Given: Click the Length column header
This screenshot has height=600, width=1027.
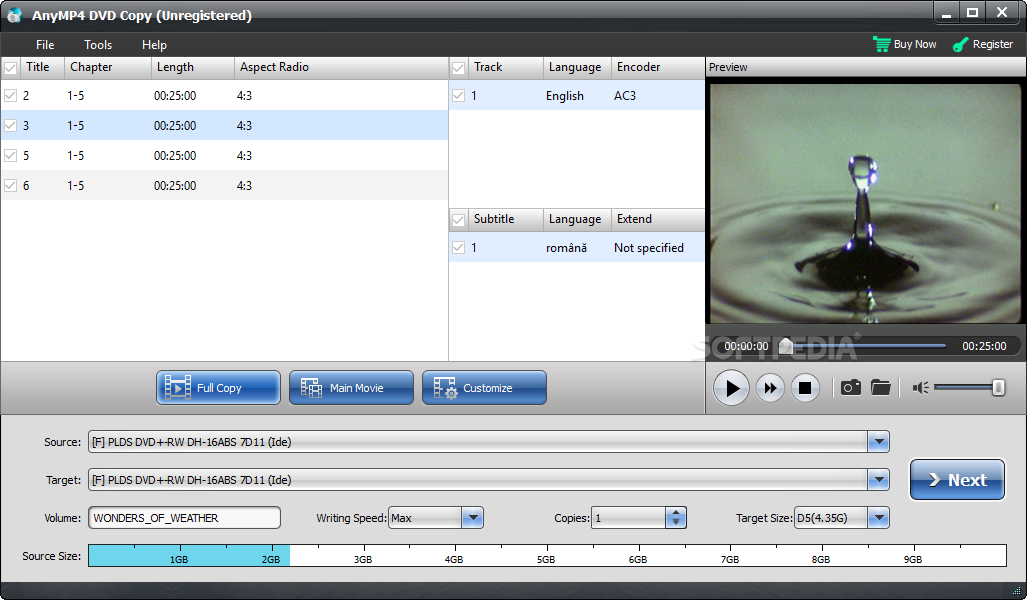Looking at the screenshot, I should point(193,67).
